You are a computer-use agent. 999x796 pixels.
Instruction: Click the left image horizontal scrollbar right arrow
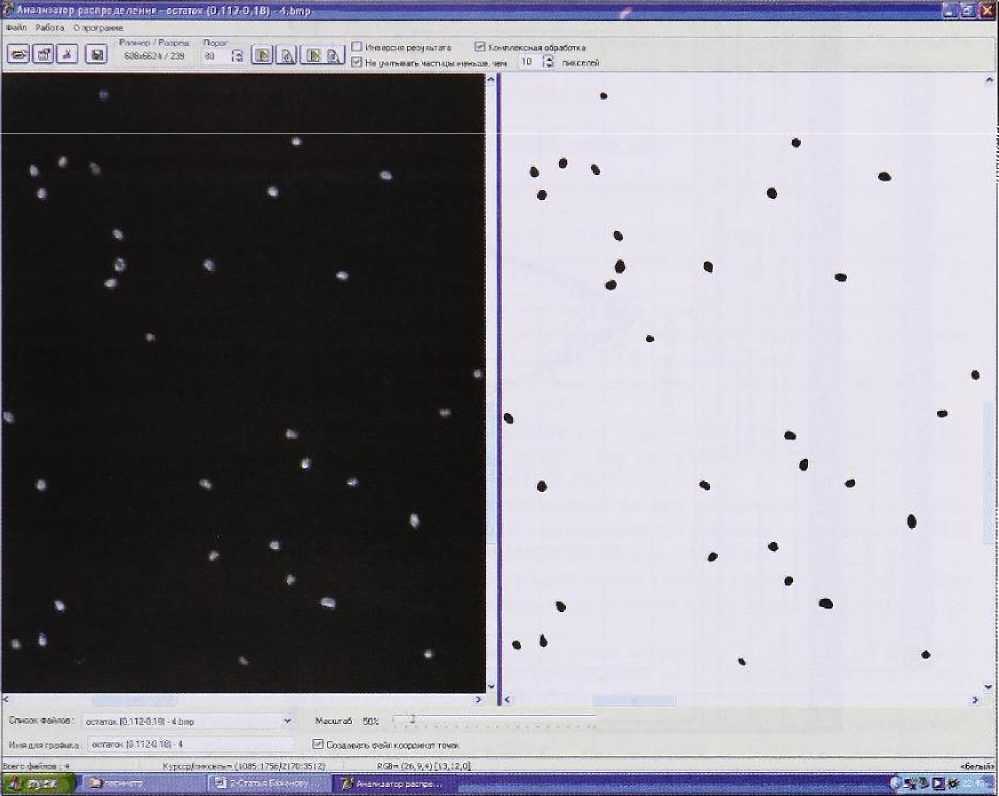point(478,699)
